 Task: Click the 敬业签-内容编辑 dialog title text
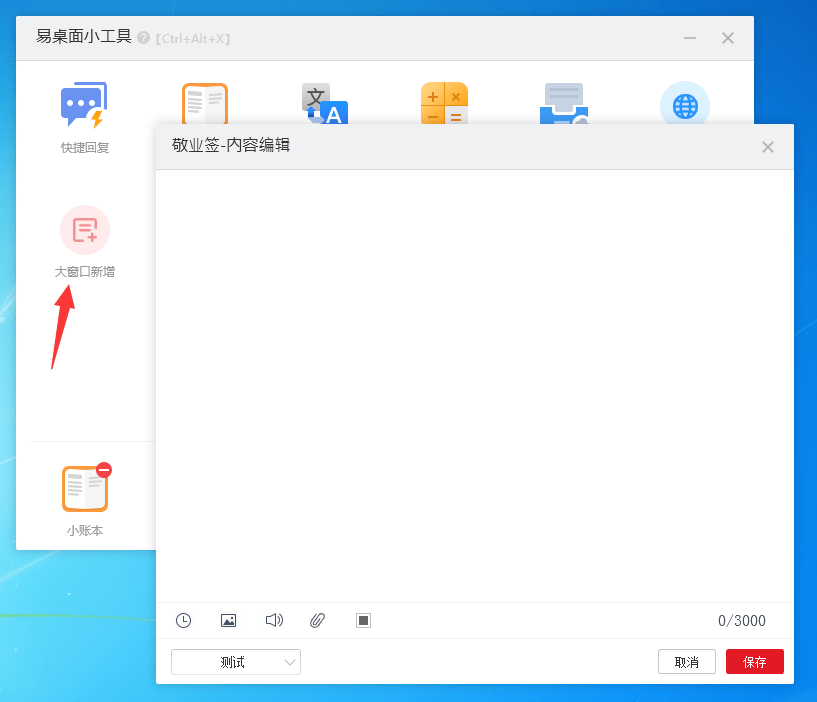tap(231, 145)
